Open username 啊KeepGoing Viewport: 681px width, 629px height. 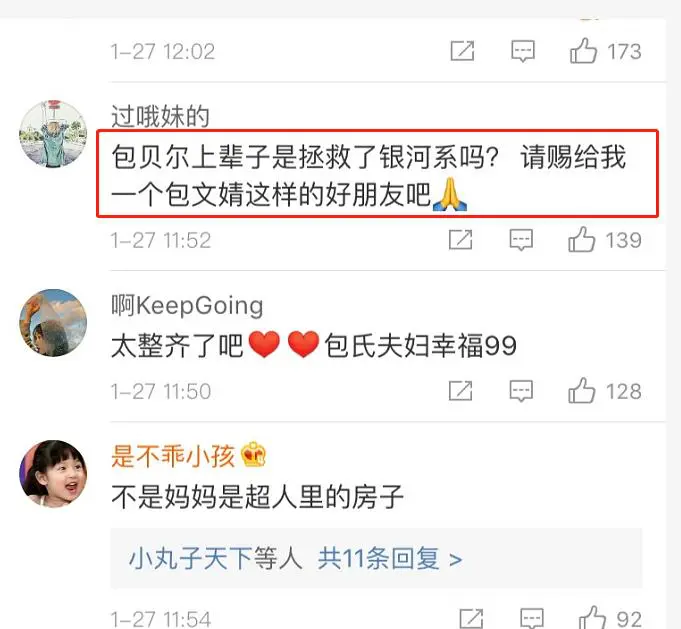pyautogui.click(x=187, y=305)
